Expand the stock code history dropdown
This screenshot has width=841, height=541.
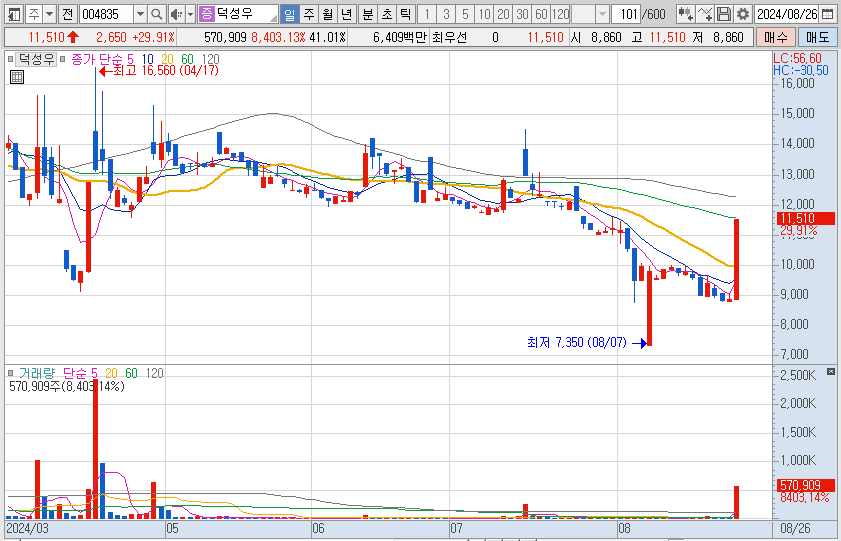tap(140, 14)
